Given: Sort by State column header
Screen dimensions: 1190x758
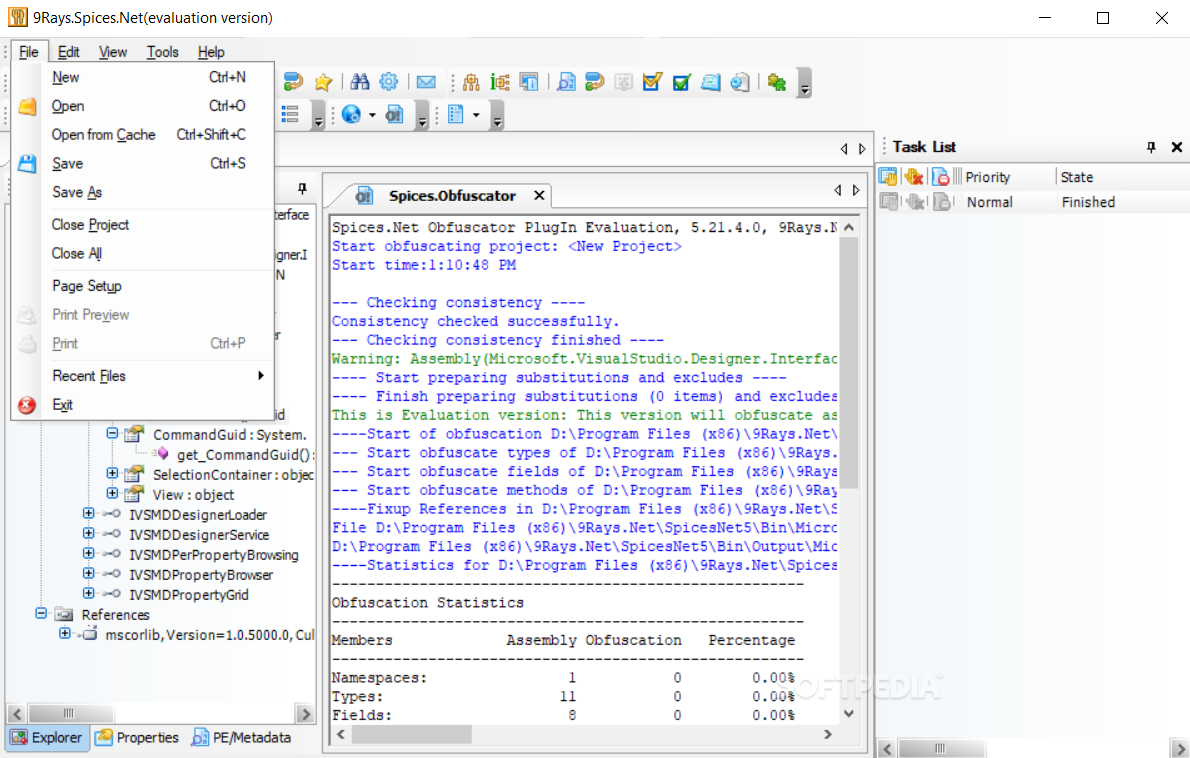Looking at the screenshot, I should click(1077, 177).
